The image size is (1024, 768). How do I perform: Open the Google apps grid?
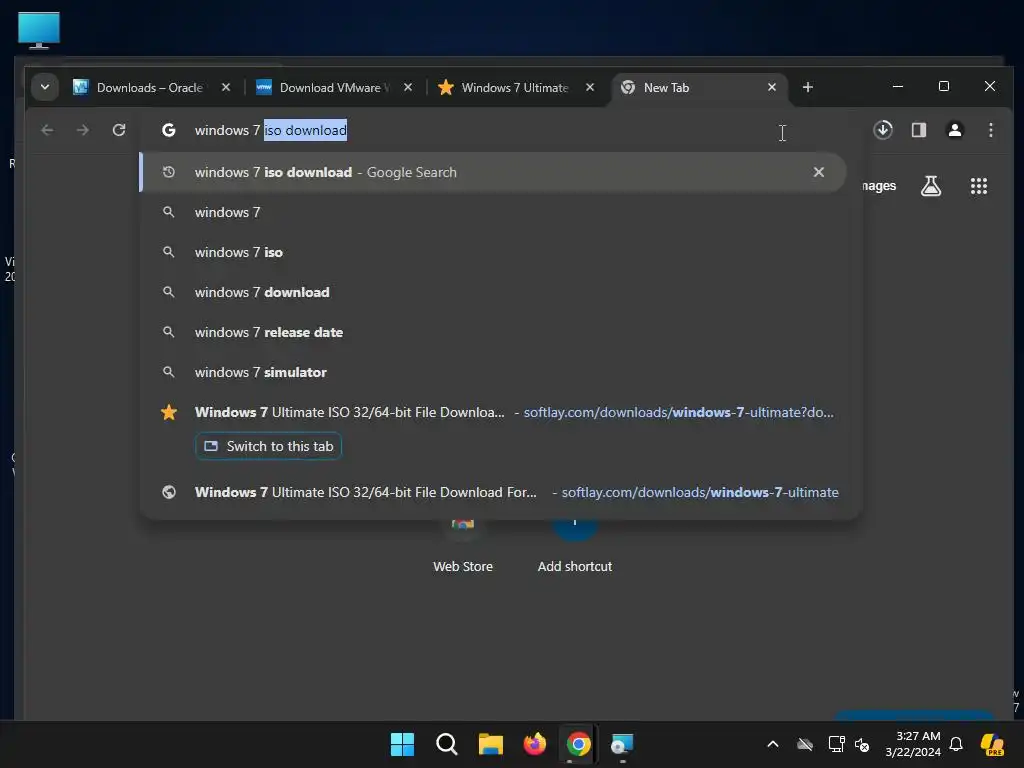point(978,186)
